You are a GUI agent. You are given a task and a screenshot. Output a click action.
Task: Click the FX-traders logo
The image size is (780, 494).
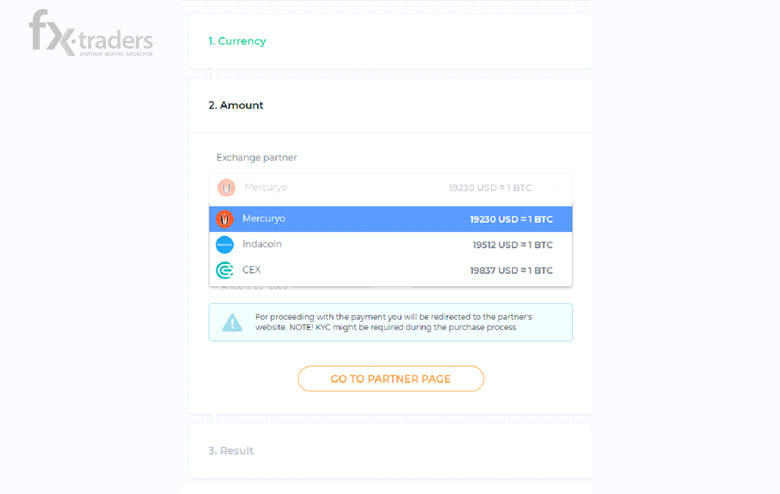point(91,33)
